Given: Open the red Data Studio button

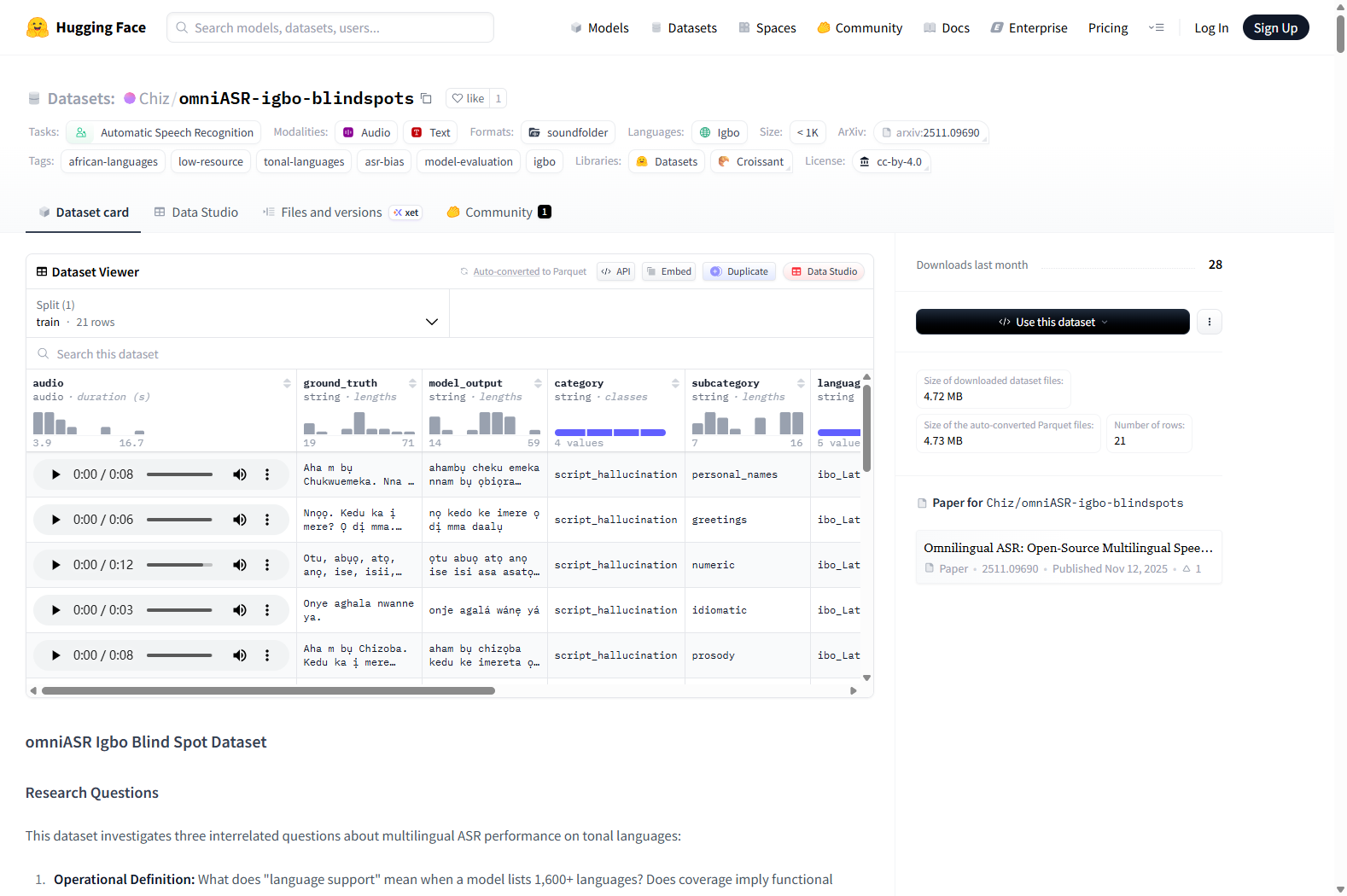Looking at the screenshot, I should (824, 271).
